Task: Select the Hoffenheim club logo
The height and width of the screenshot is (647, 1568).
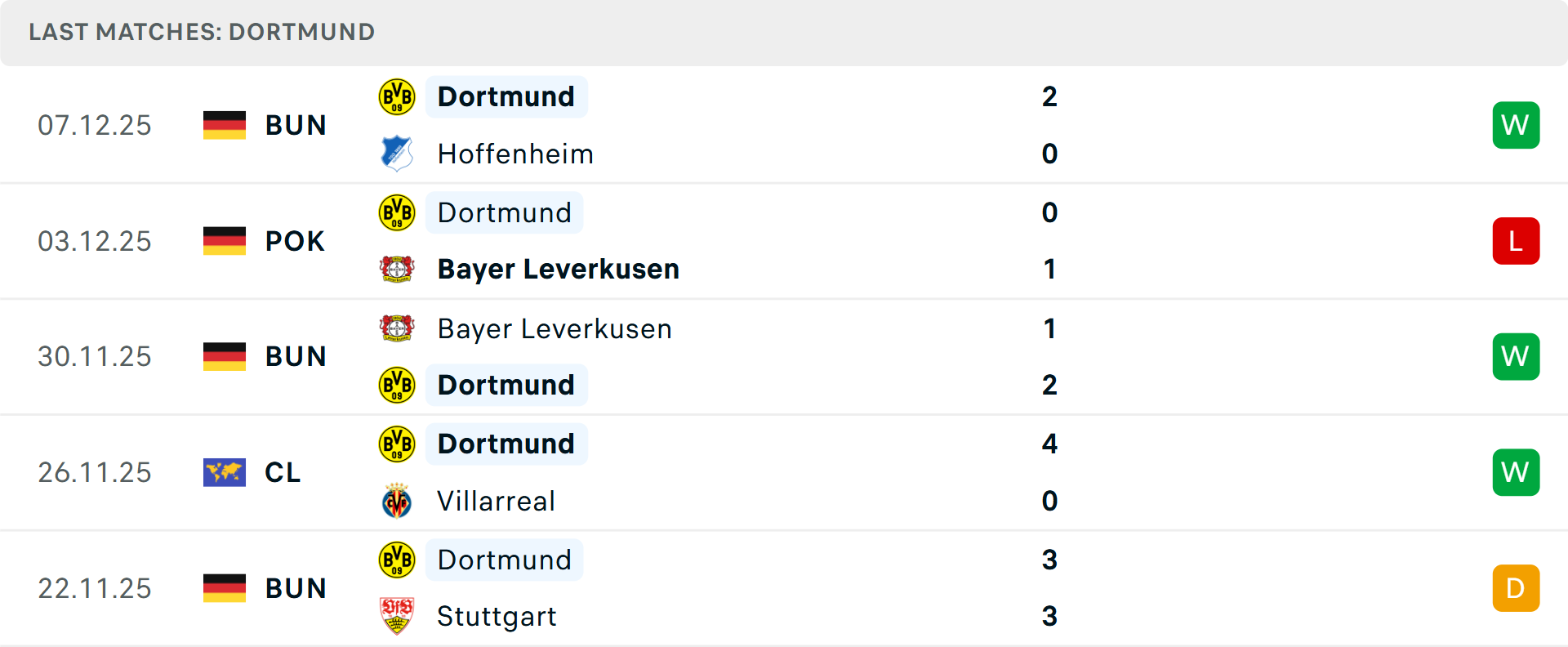Action: coord(397,153)
